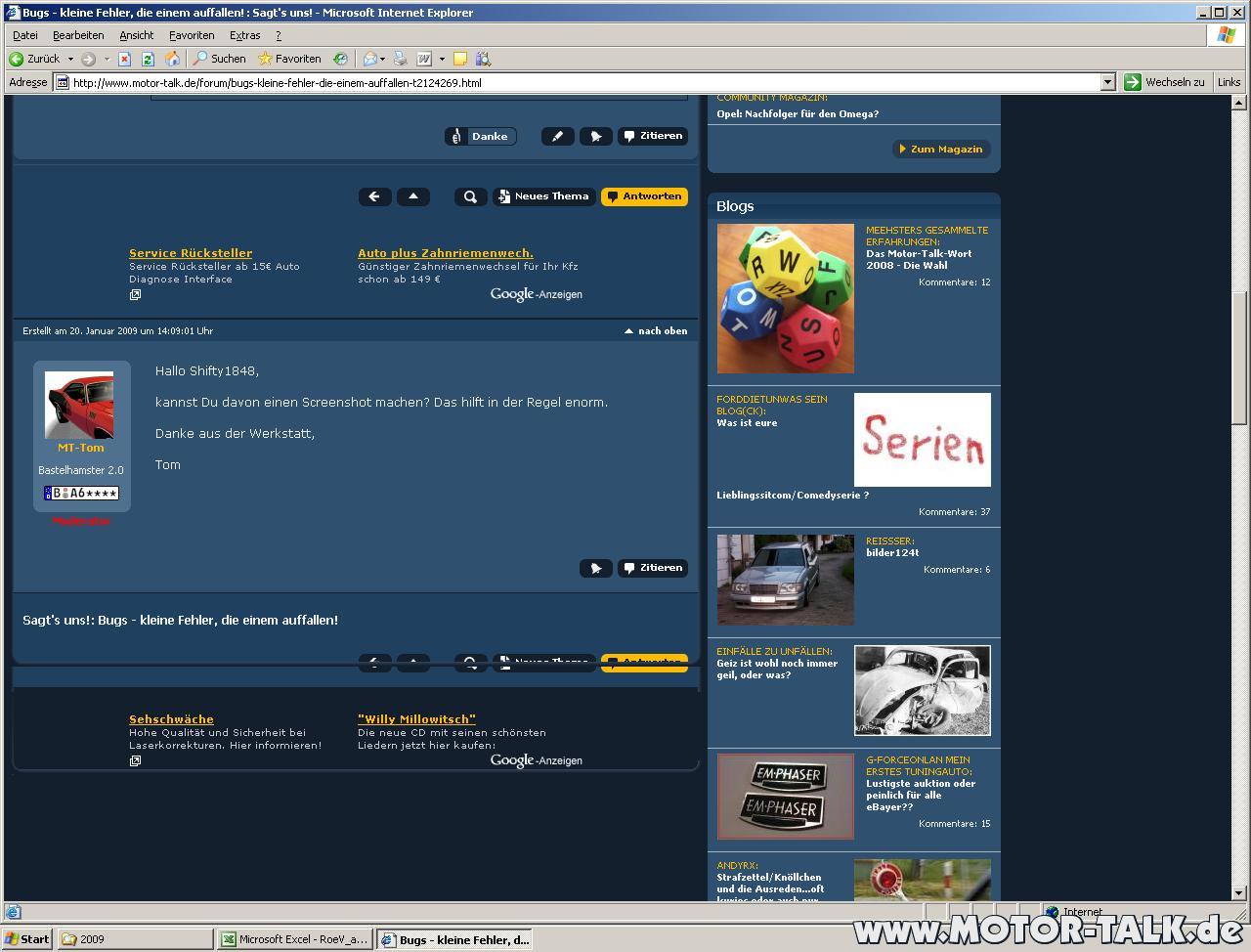Open the Zurück history dropdown arrow
The height and width of the screenshot is (952, 1251).
(70, 59)
